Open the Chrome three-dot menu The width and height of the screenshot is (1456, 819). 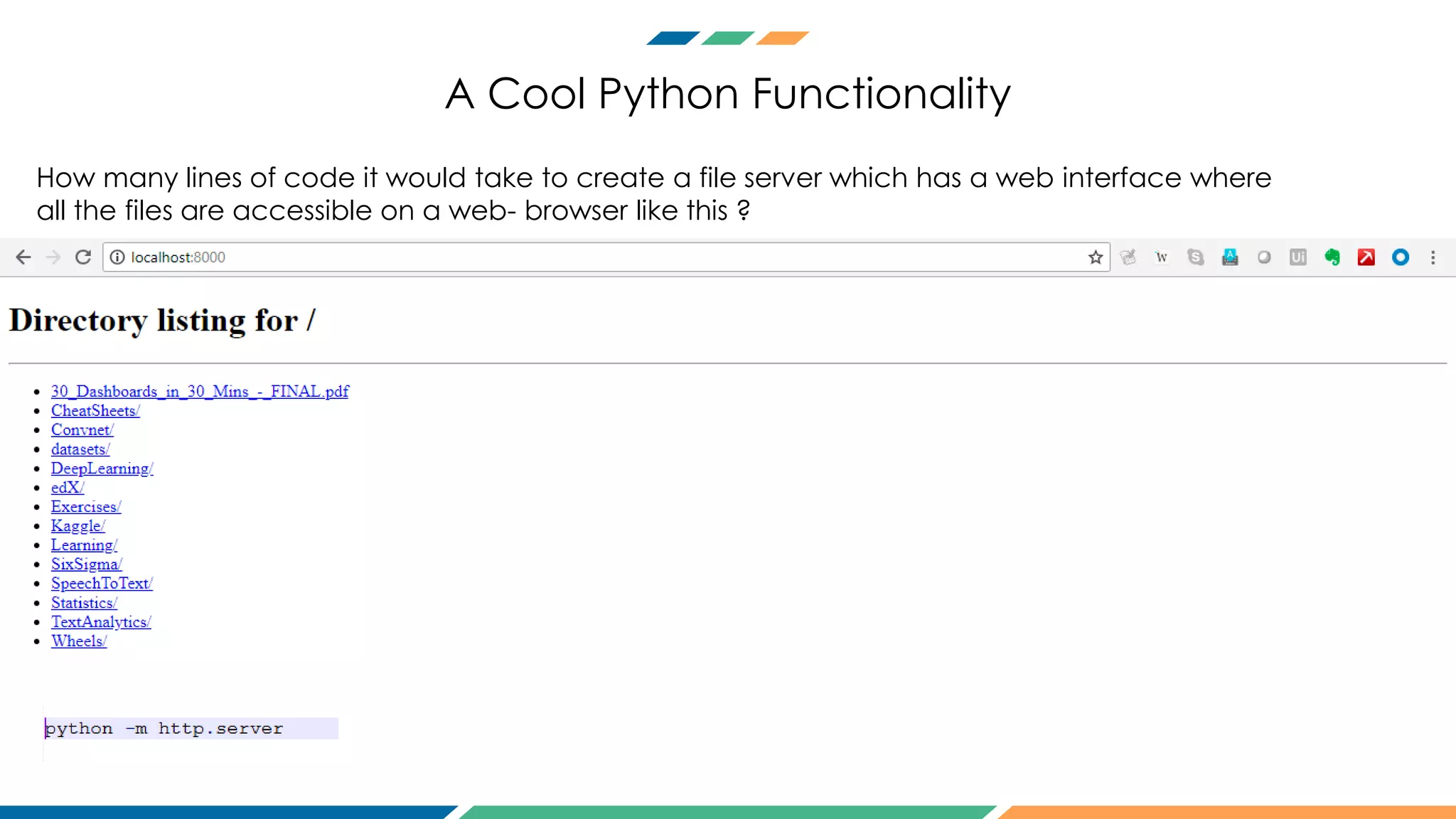click(1433, 257)
